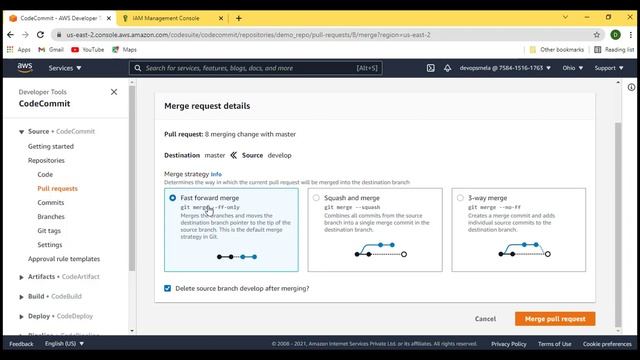Expand the Artifacts CodeArtifact section
The image size is (640, 360).
click(21, 277)
